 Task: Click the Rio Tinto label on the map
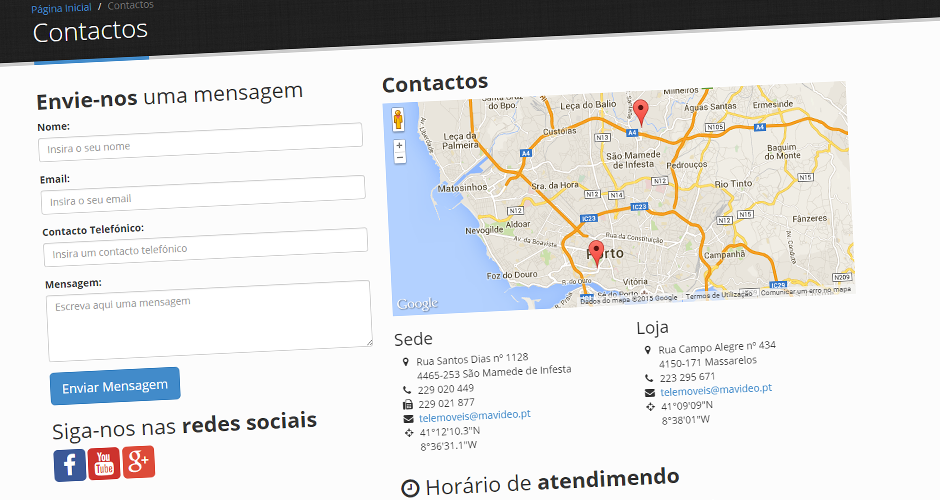(733, 184)
